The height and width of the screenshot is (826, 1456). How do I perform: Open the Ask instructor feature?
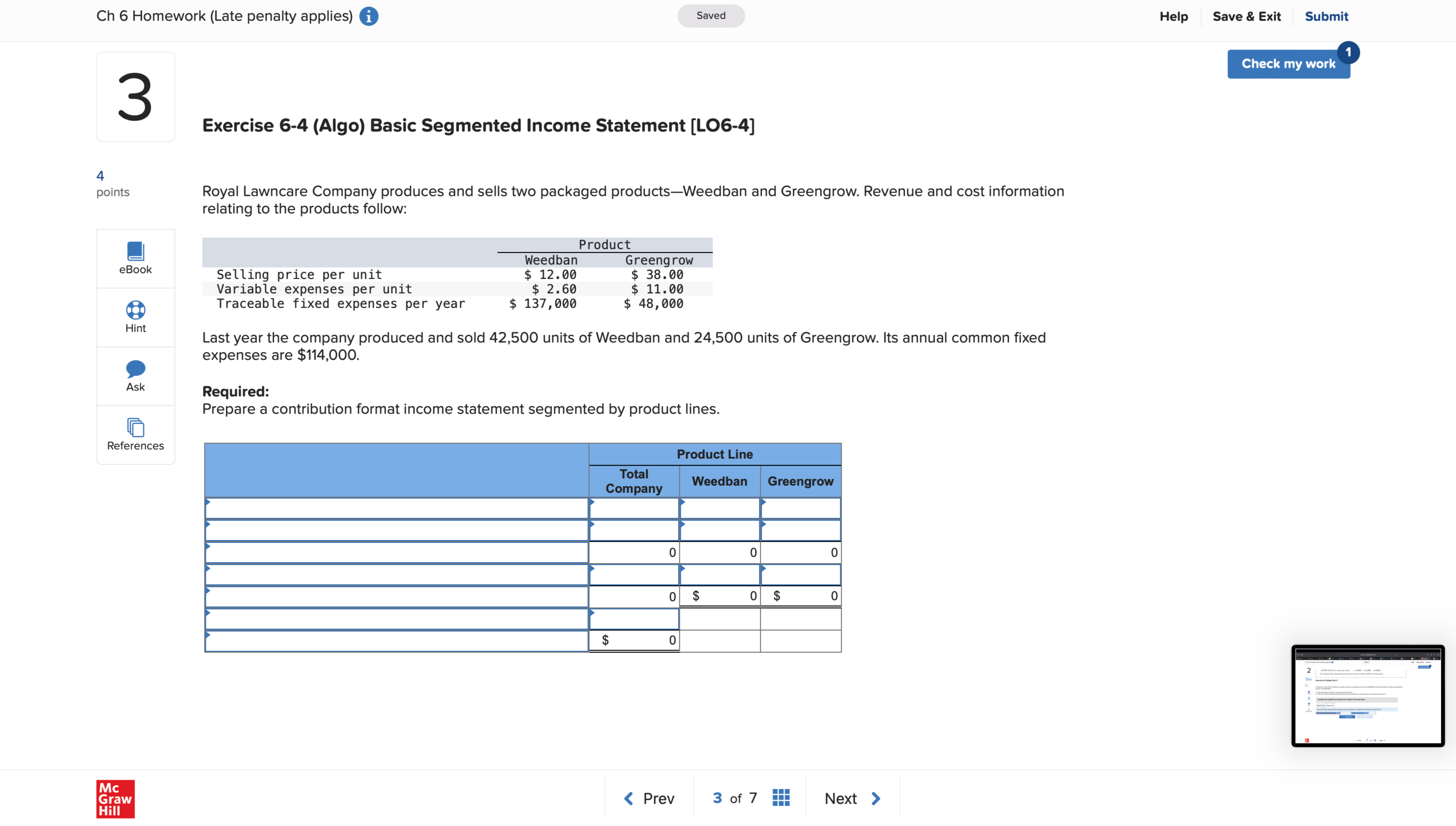135,375
